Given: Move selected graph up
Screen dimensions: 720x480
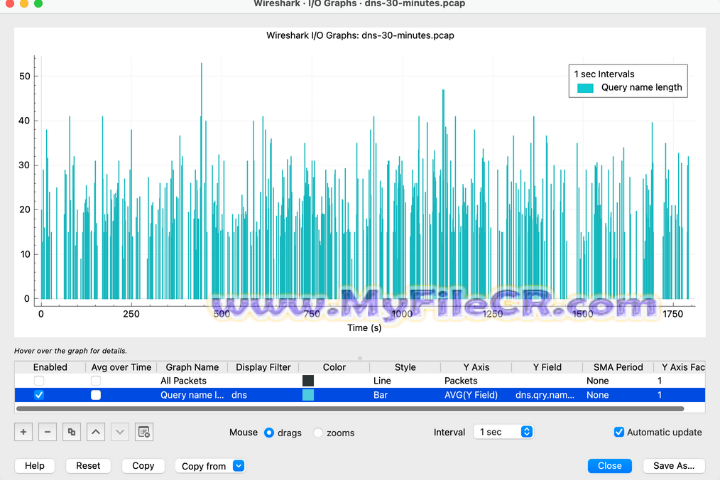Looking at the screenshot, I should [96, 432].
